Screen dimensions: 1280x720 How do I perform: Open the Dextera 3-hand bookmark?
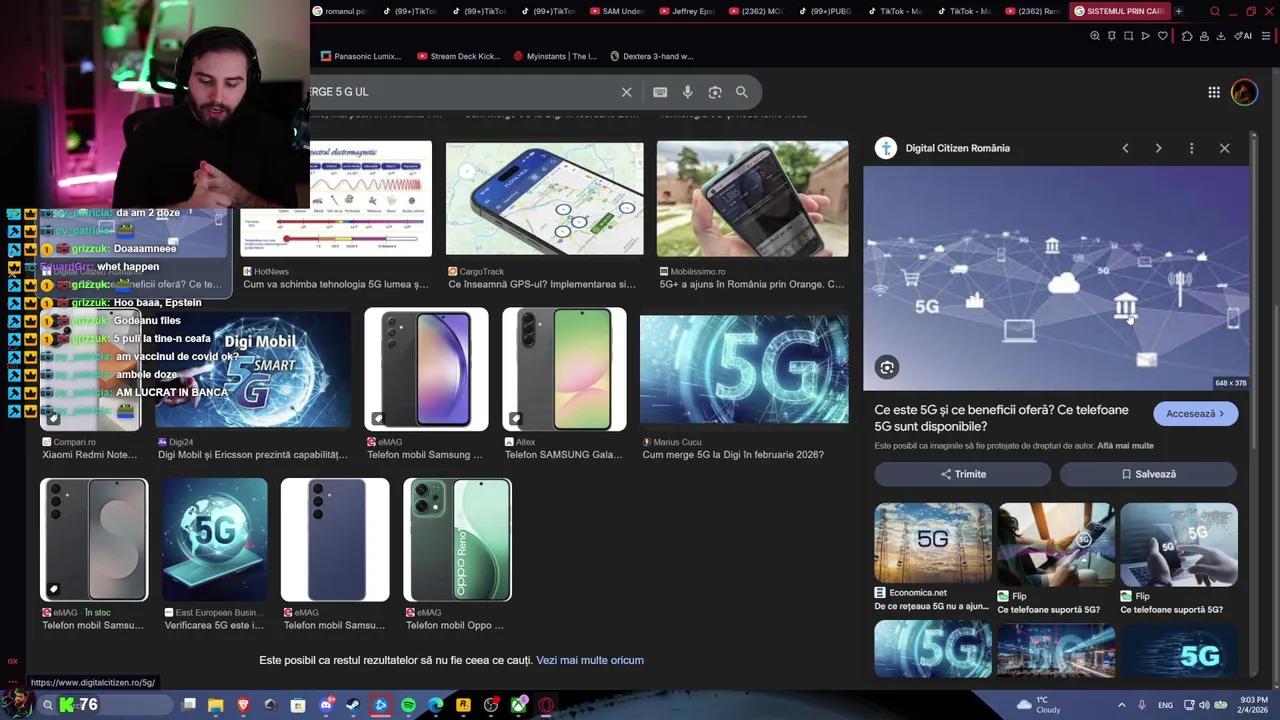651,56
